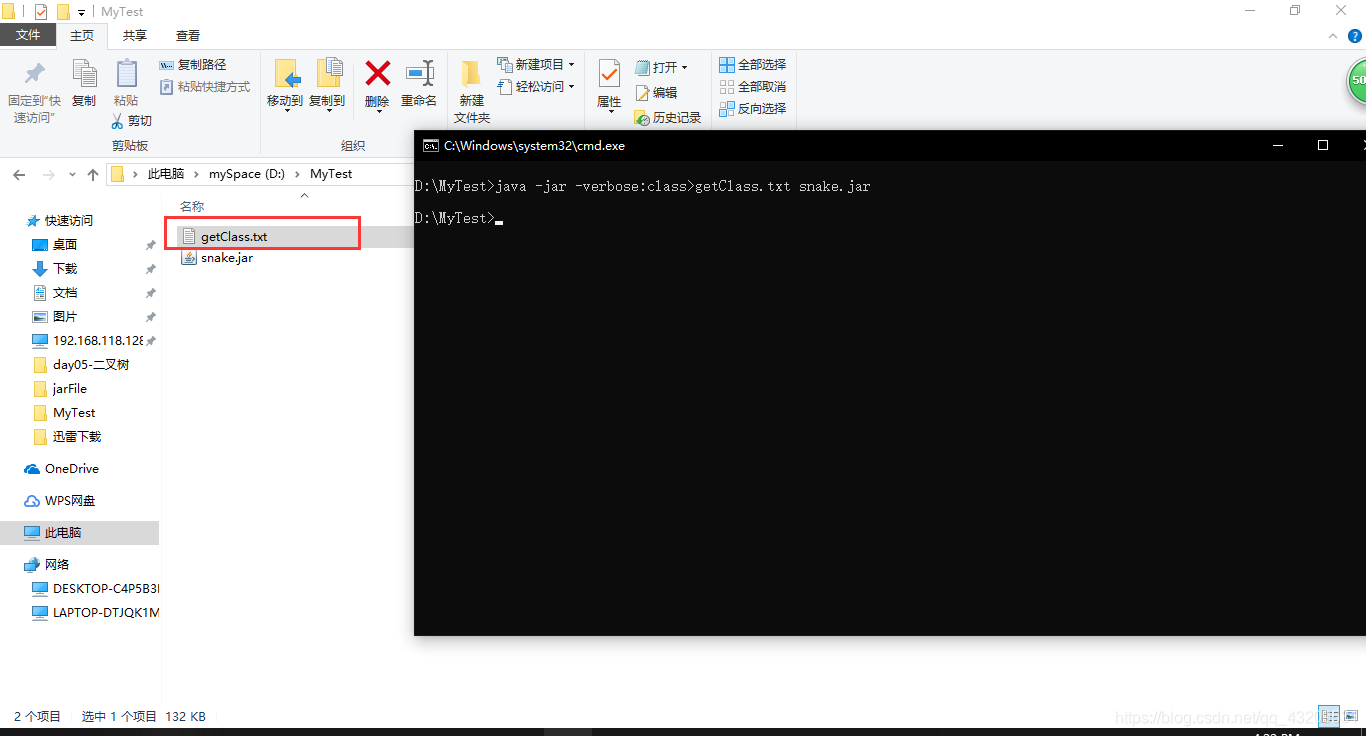Click Edit (编辑) ribbon button
Screen dimensions: 1366x736
click(656, 93)
